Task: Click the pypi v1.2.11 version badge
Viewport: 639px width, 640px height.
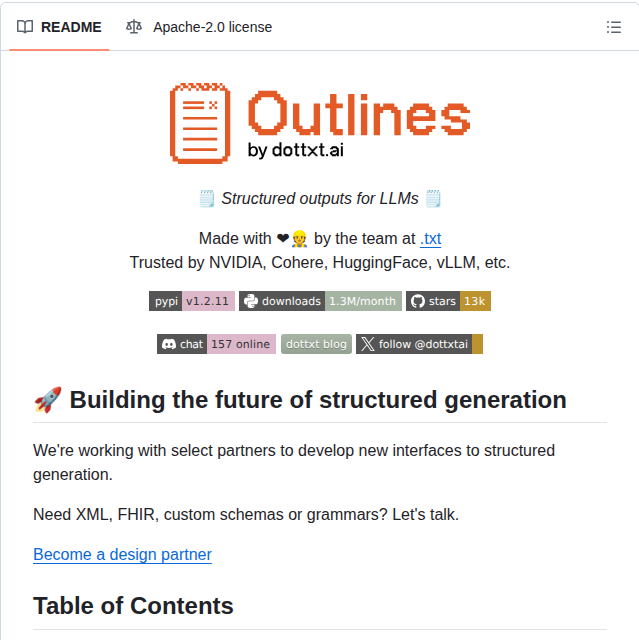Action: [x=191, y=301]
